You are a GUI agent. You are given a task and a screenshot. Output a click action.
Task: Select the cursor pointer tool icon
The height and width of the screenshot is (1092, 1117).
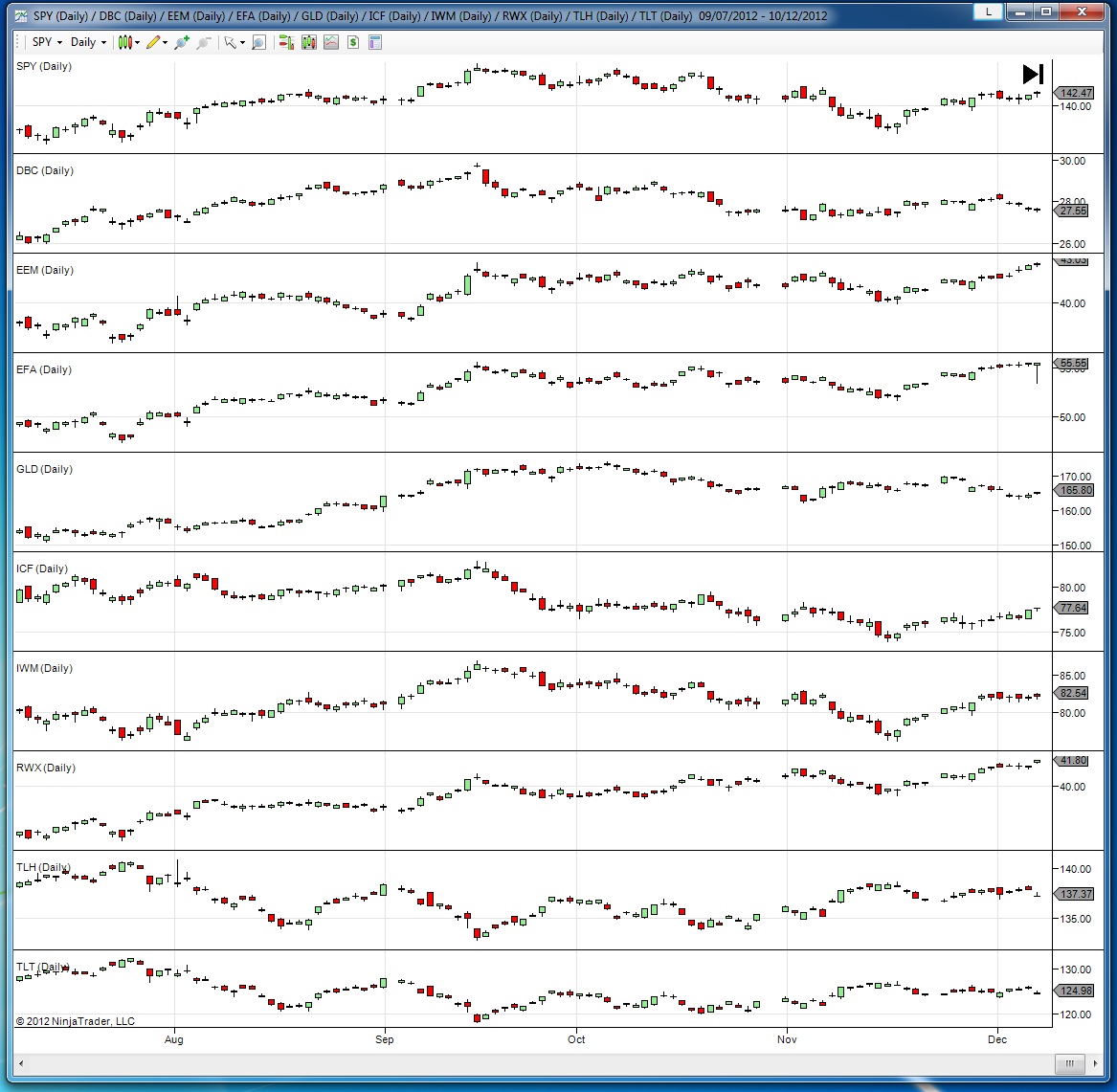pos(230,43)
